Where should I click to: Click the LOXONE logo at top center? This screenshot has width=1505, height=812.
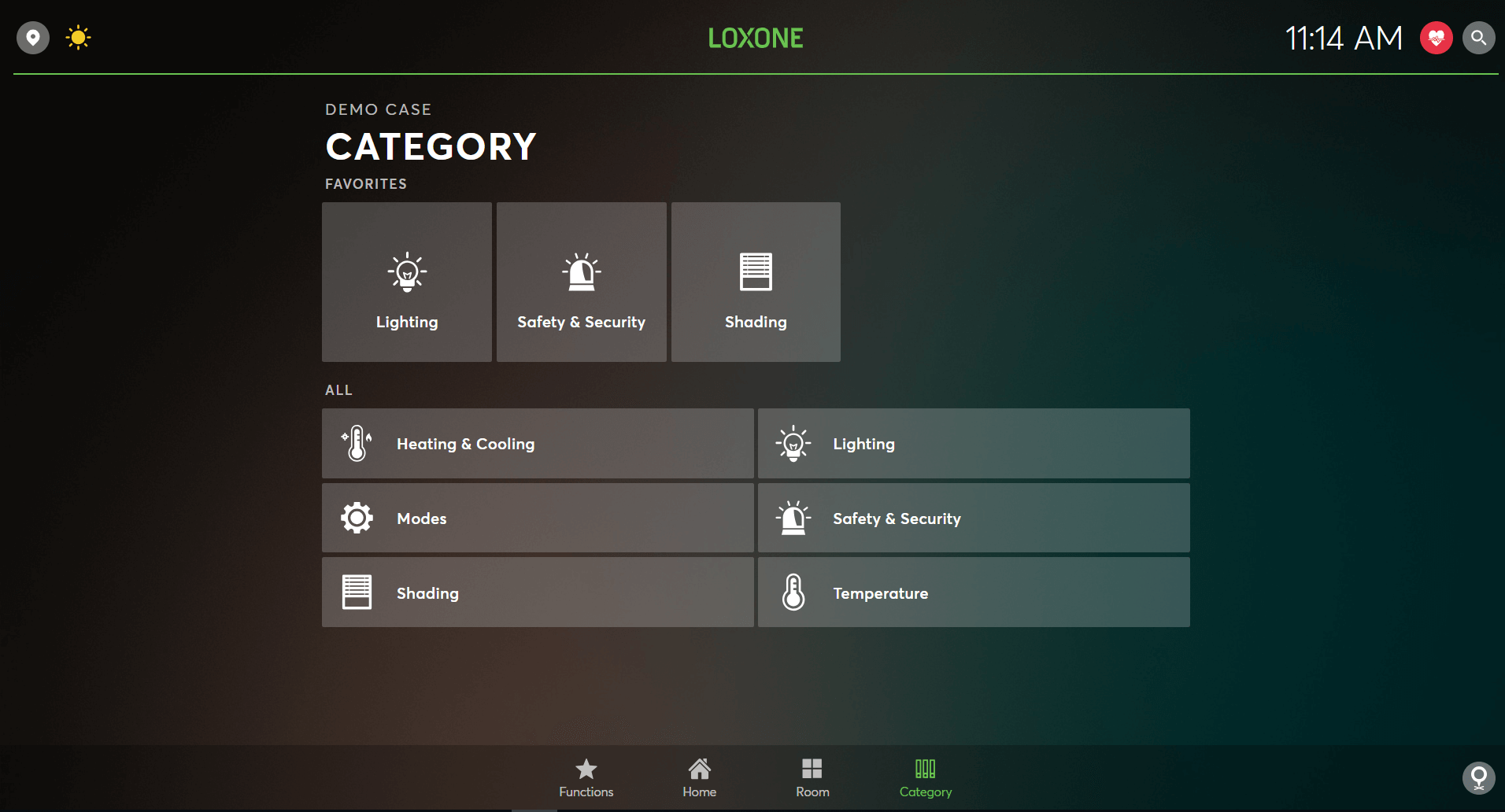pos(755,37)
